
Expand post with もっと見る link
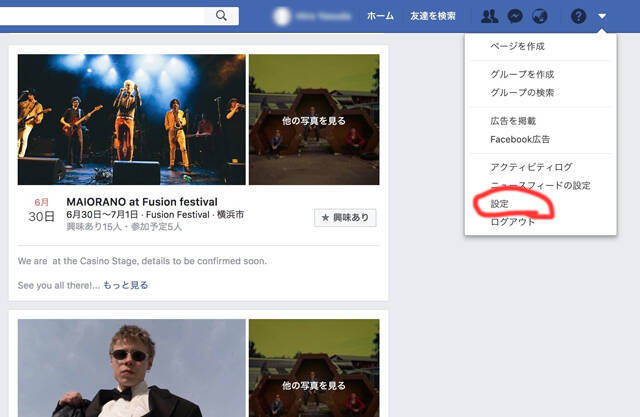pyautogui.click(x=125, y=285)
